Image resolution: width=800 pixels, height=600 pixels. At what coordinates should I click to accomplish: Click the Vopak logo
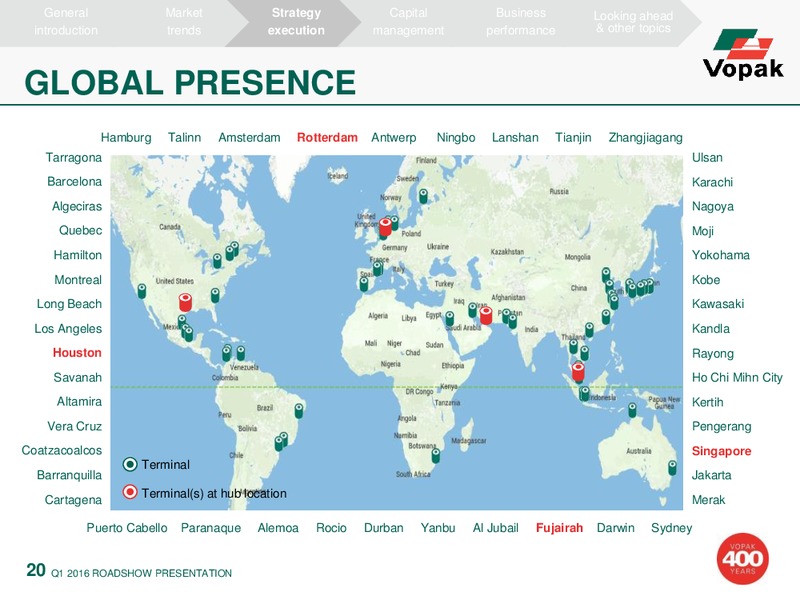click(743, 54)
